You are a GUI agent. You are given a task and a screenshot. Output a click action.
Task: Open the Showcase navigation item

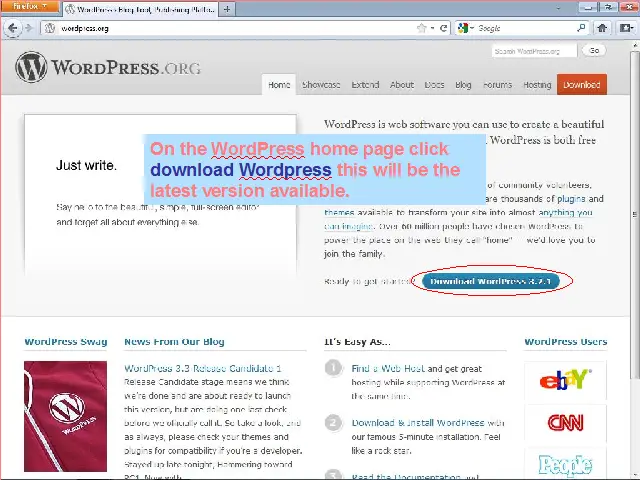tap(321, 84)
